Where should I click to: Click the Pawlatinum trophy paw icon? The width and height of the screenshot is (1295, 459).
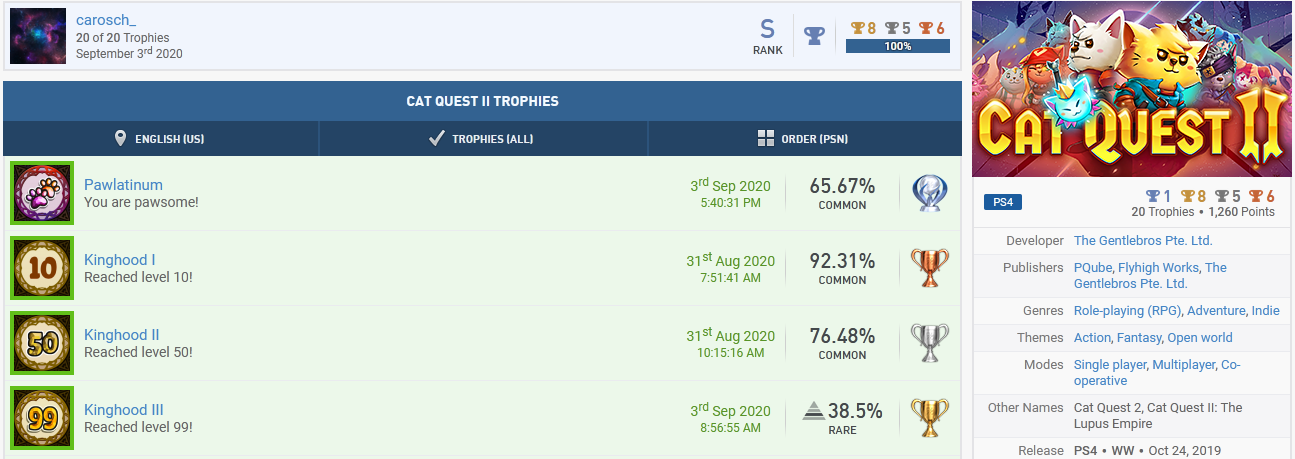coord(42,193)
